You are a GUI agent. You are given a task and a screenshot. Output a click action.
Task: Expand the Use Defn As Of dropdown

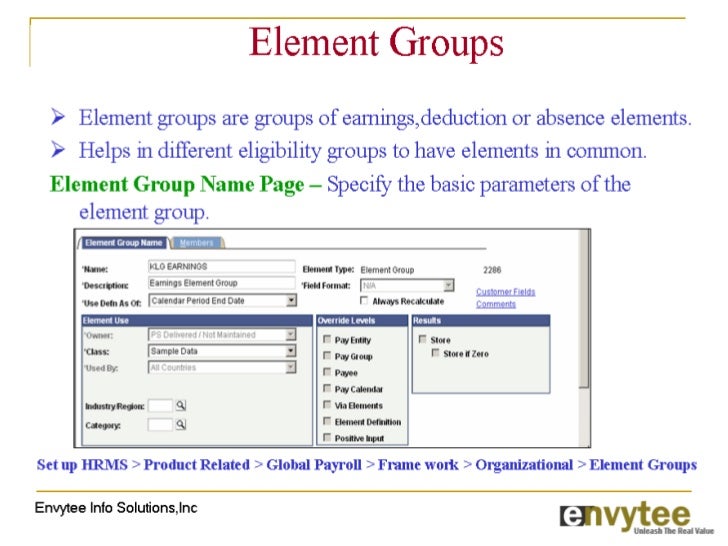point(291,300)
